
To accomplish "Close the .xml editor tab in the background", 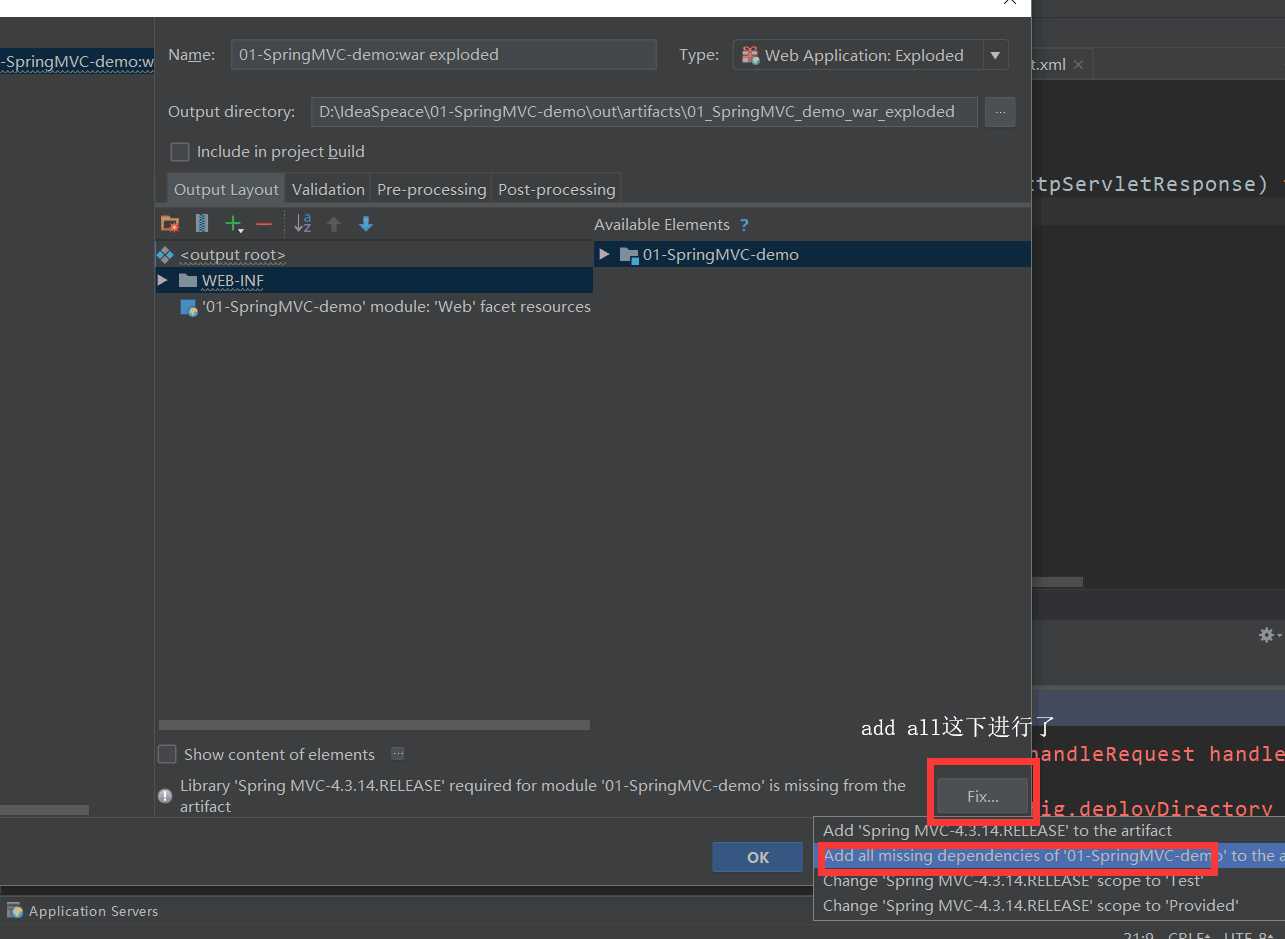I will tap(1078, 64).
